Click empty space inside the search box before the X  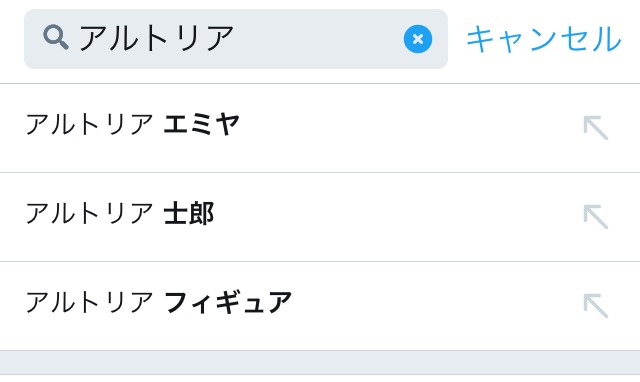(318, 39)
